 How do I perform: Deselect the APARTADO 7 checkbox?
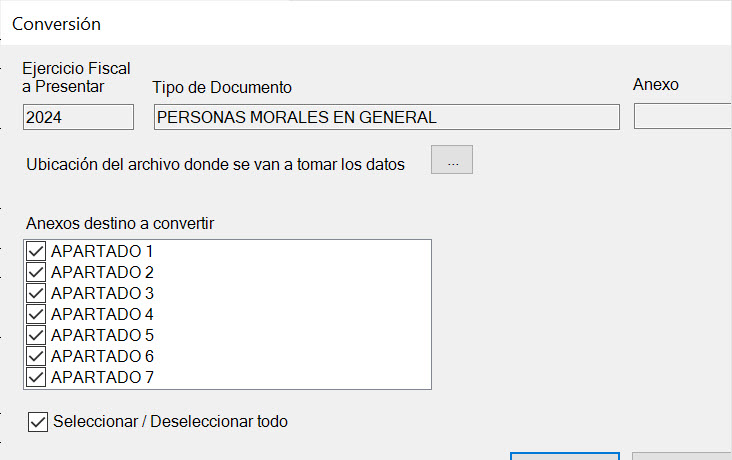(37, 377)
